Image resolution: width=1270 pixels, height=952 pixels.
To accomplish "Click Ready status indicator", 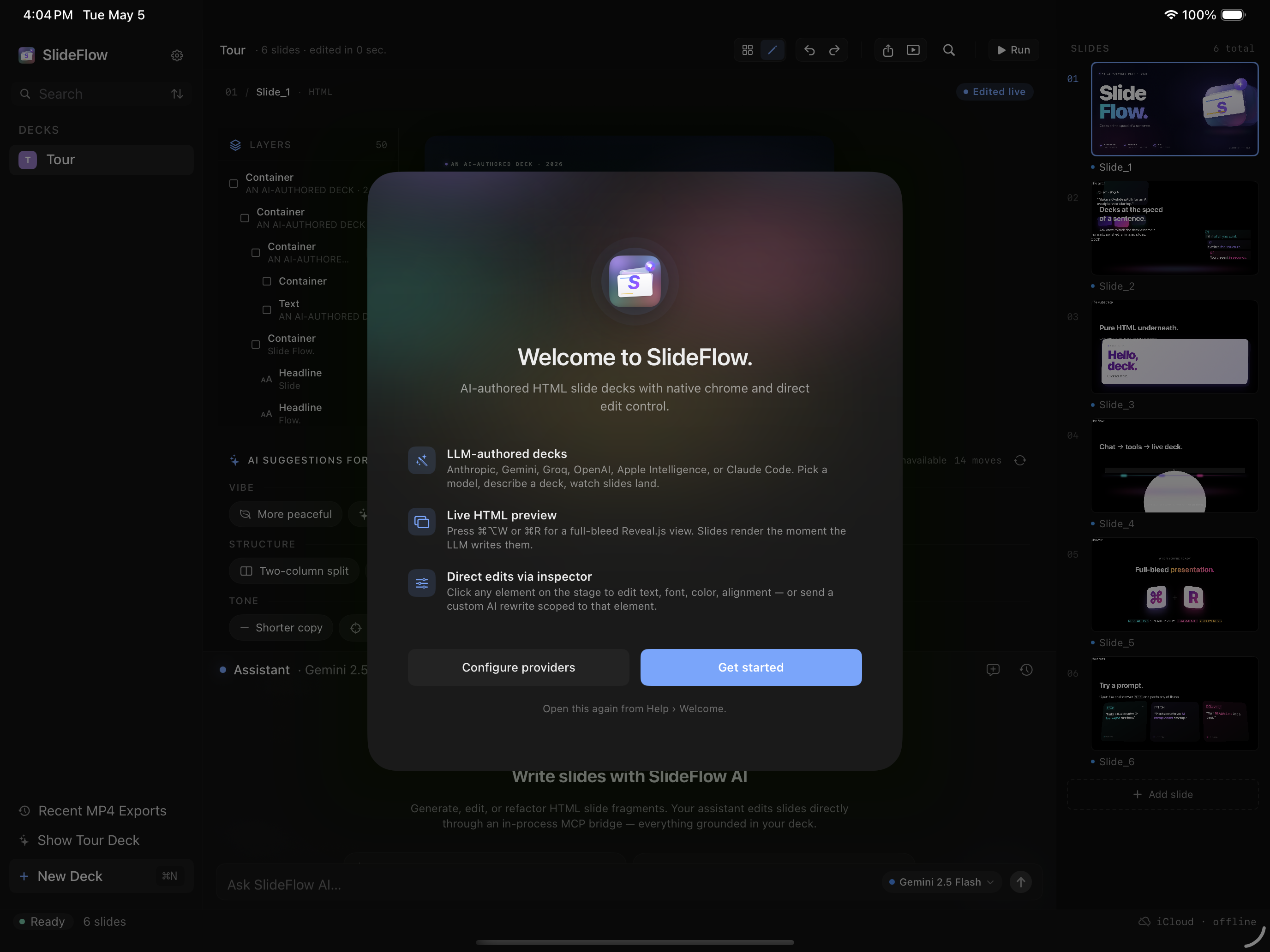I will [x=42, y=922].
